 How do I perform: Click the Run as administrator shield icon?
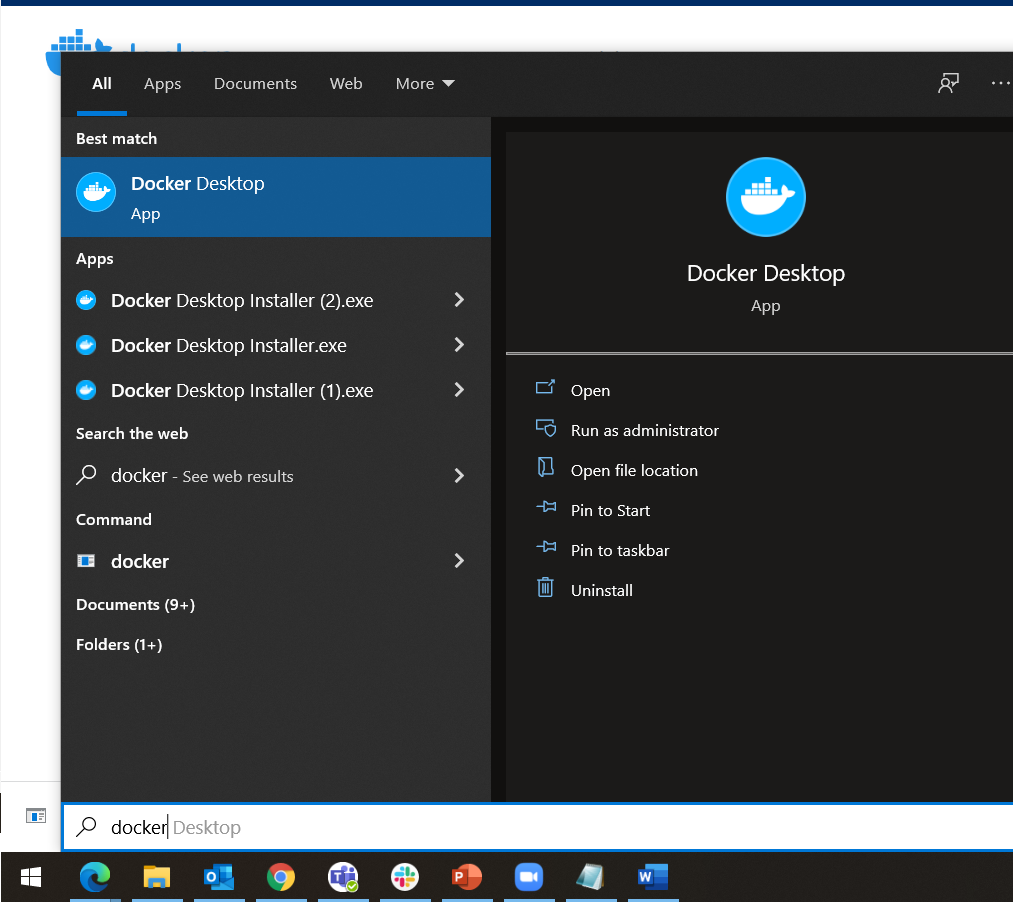(x=546, y=428)
